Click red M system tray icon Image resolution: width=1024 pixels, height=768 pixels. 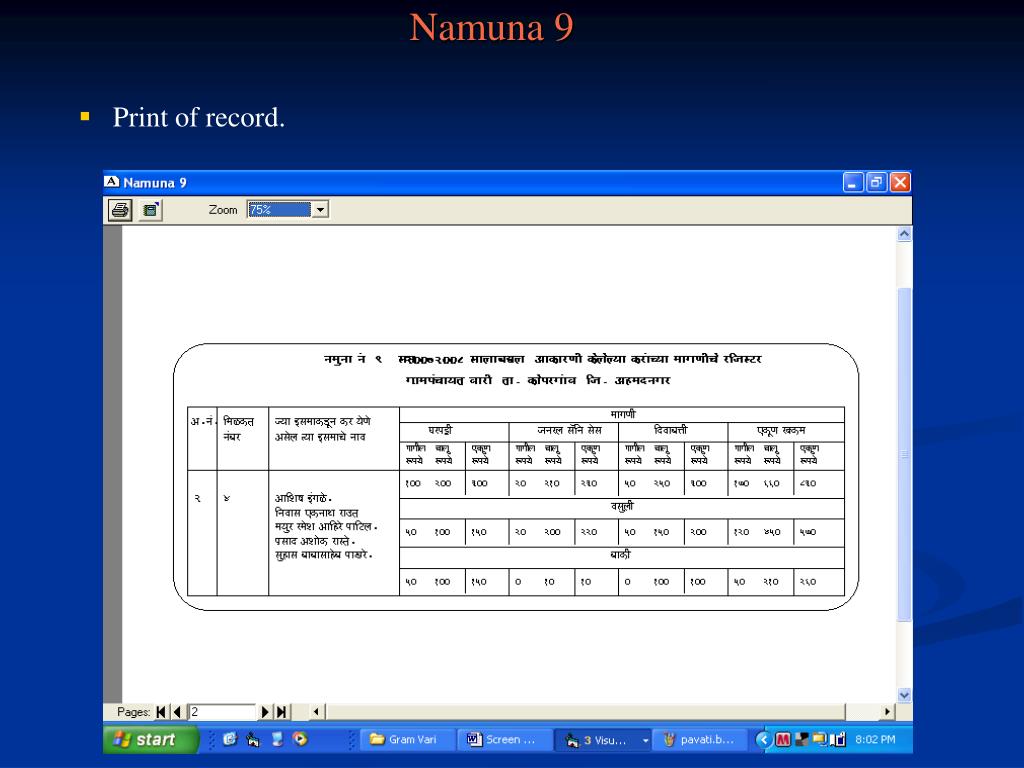pyautogui.click(x=782, y=739)
